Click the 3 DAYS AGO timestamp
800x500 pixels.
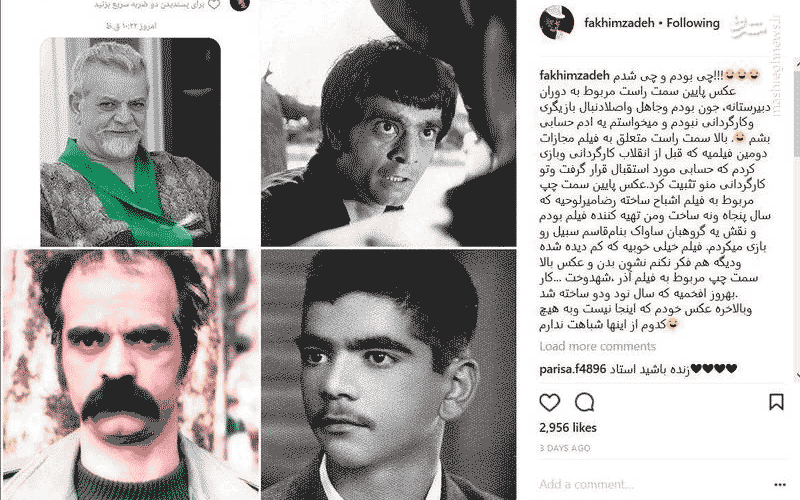point(565,448)
